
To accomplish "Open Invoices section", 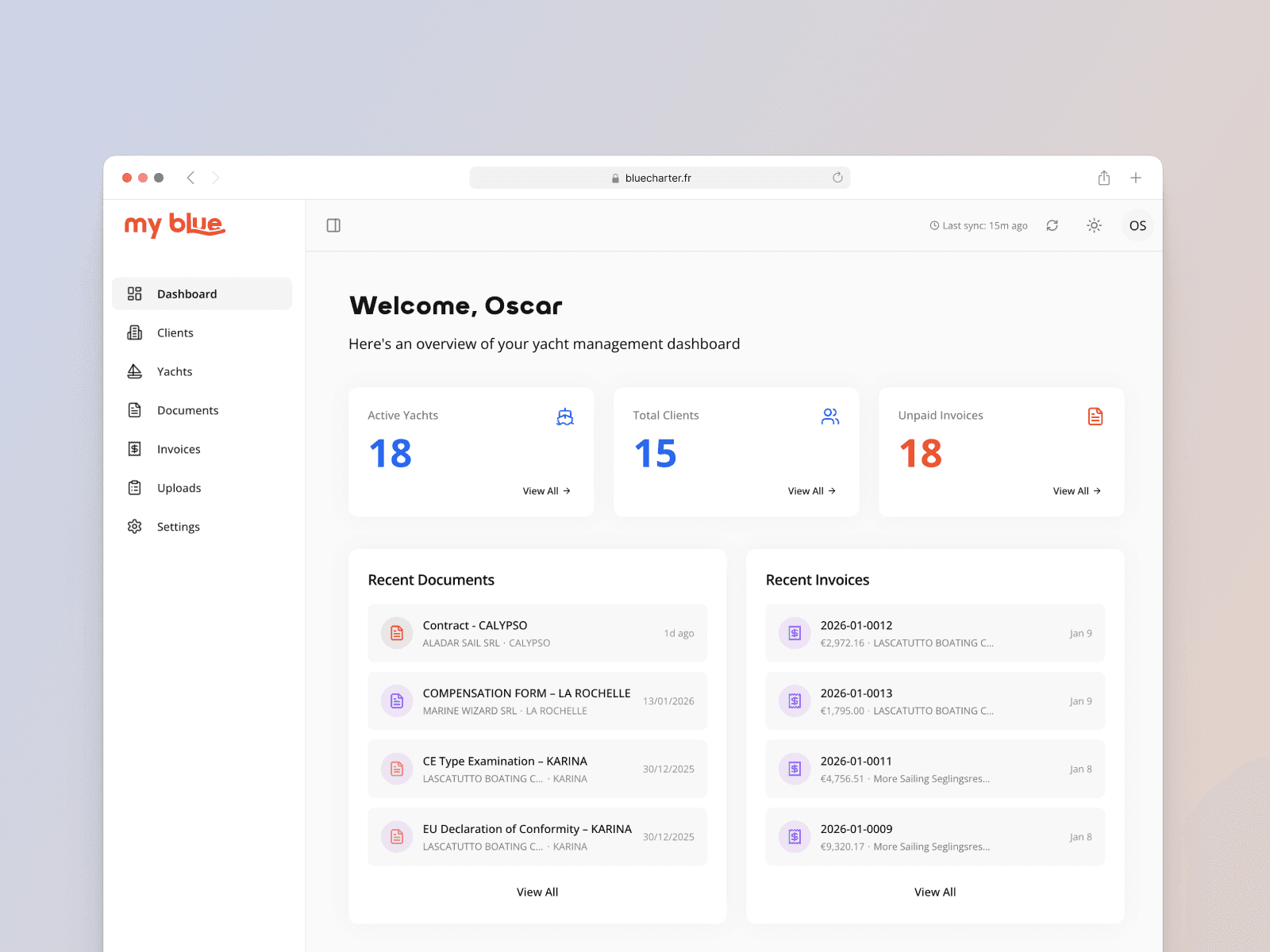I will [x=202, y=449].
